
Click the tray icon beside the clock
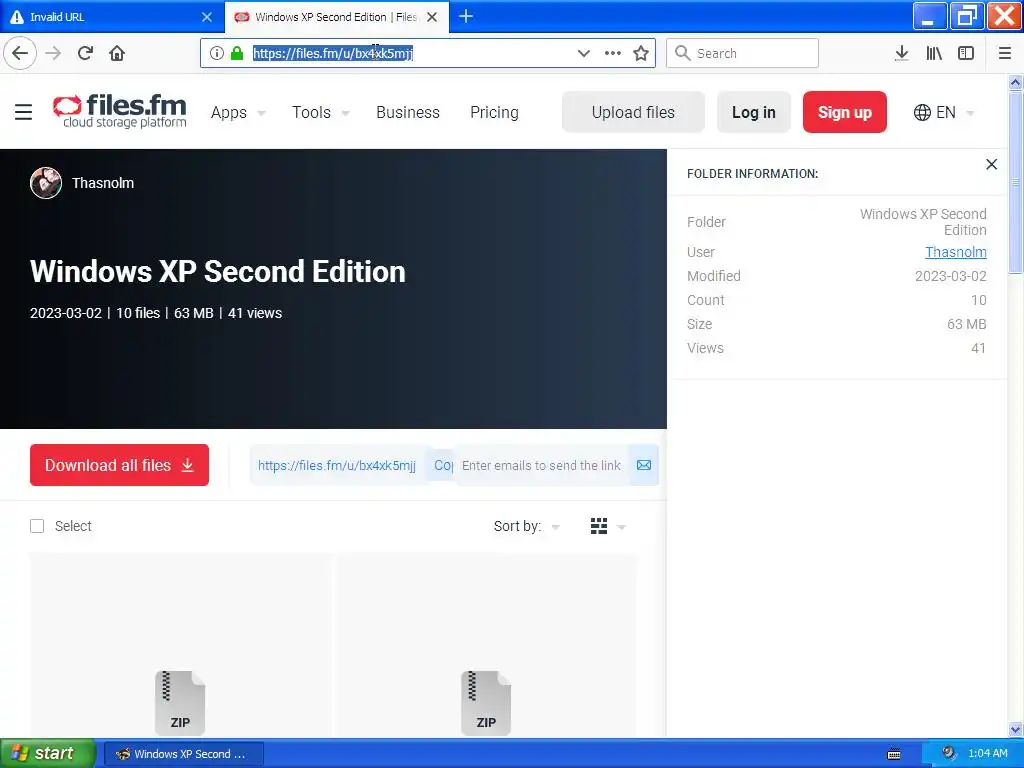click(949, 753)
